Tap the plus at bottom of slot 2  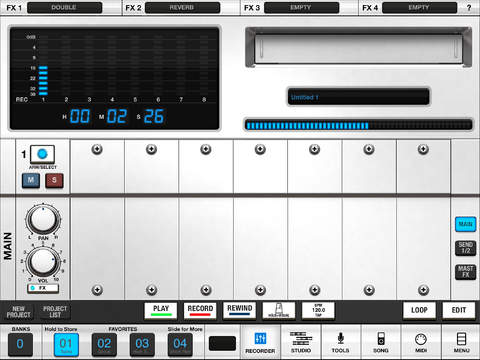(x=97, y=290)
